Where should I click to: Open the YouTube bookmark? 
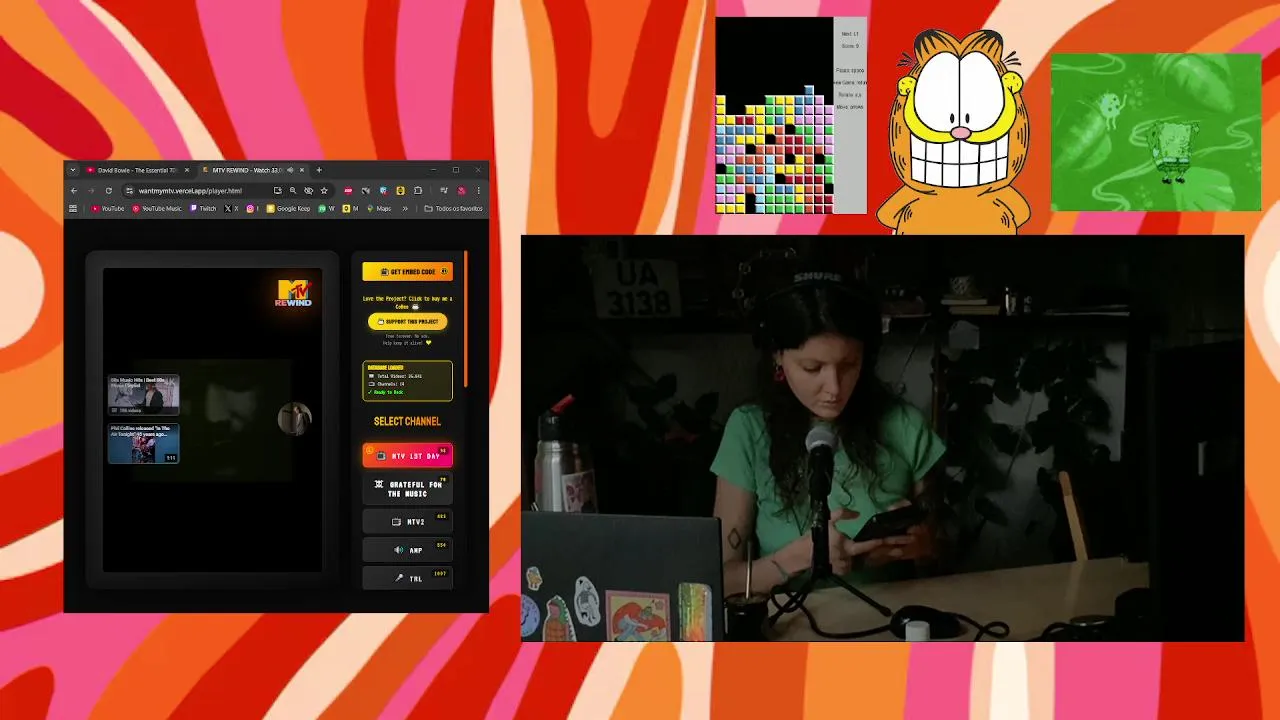click(108, 208)
